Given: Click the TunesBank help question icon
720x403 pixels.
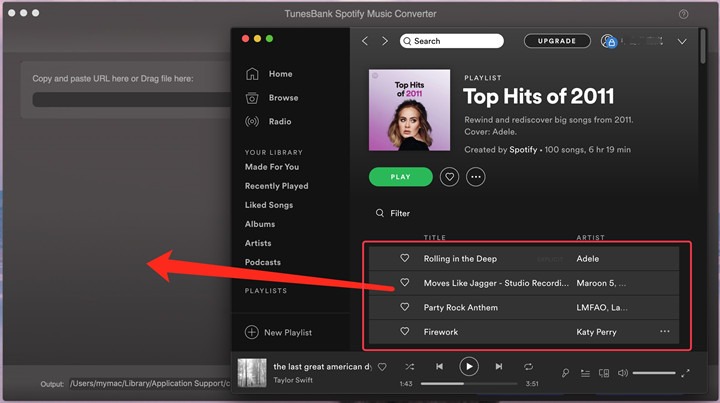Looking at the screenshot, I should (x=684, y=14).
